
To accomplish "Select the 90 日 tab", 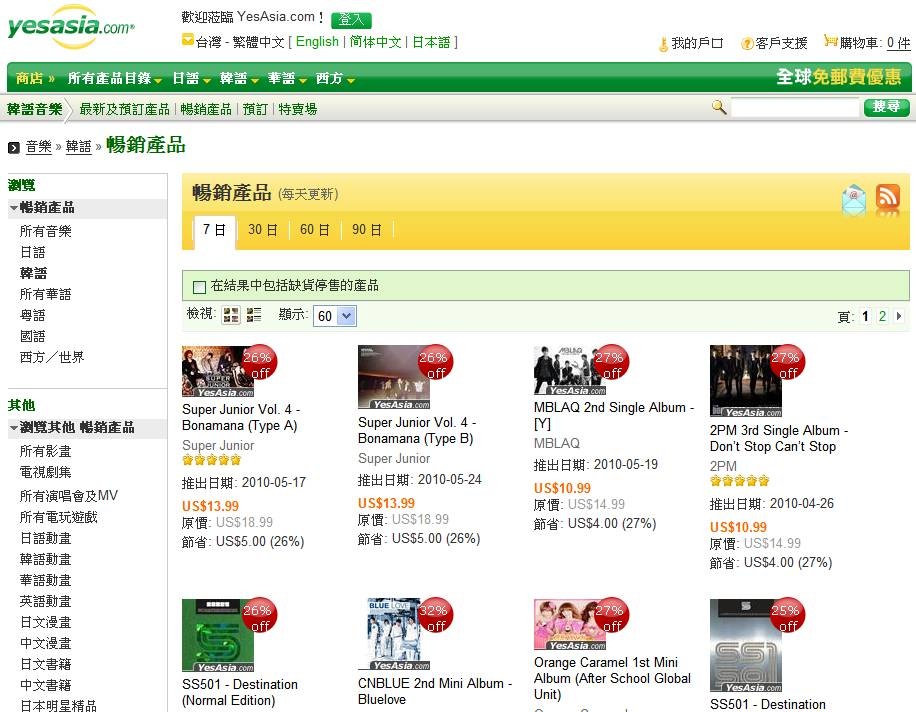I will [366, 230].
